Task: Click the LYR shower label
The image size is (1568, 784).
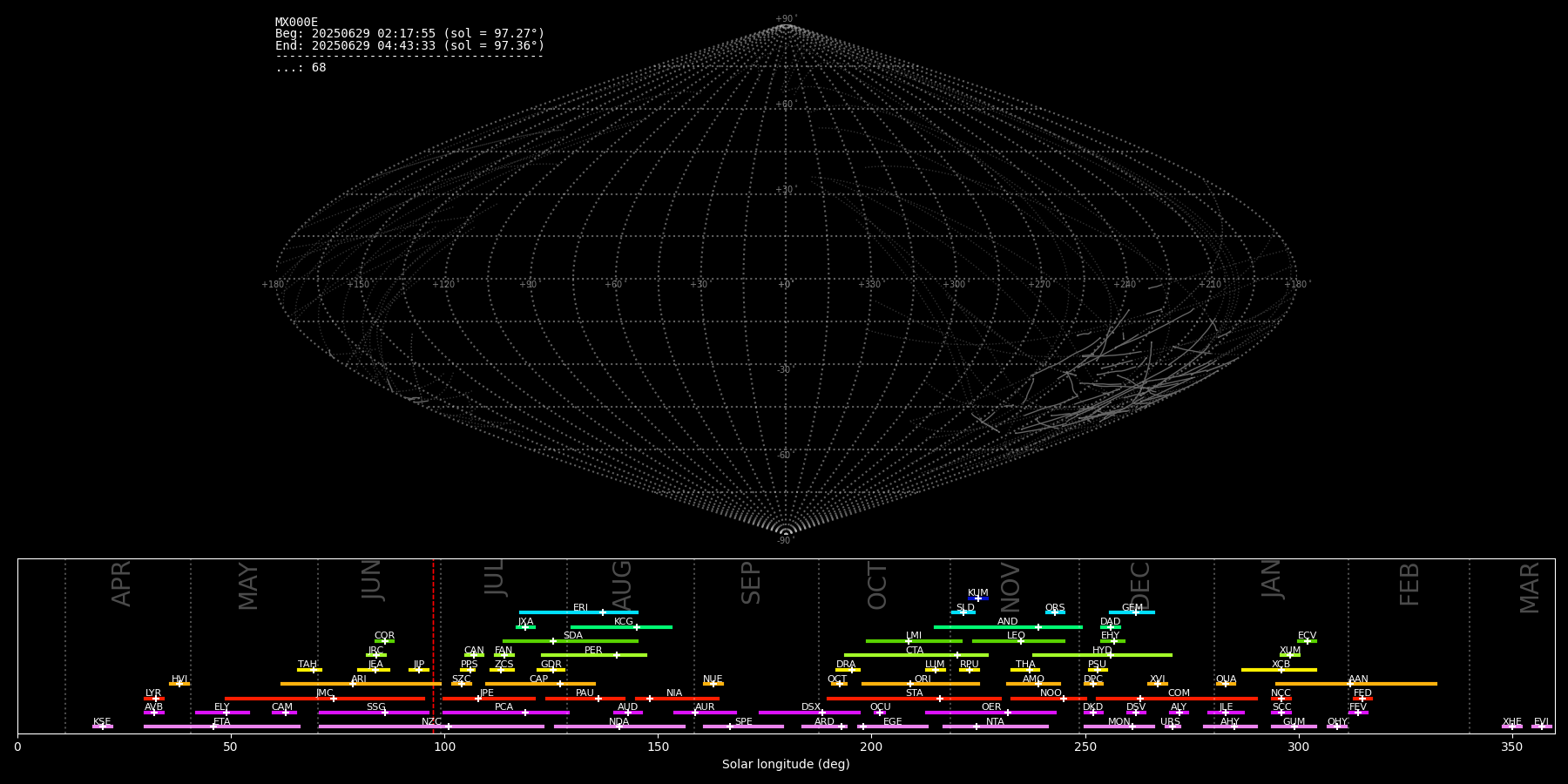Action: click(153, 693)
